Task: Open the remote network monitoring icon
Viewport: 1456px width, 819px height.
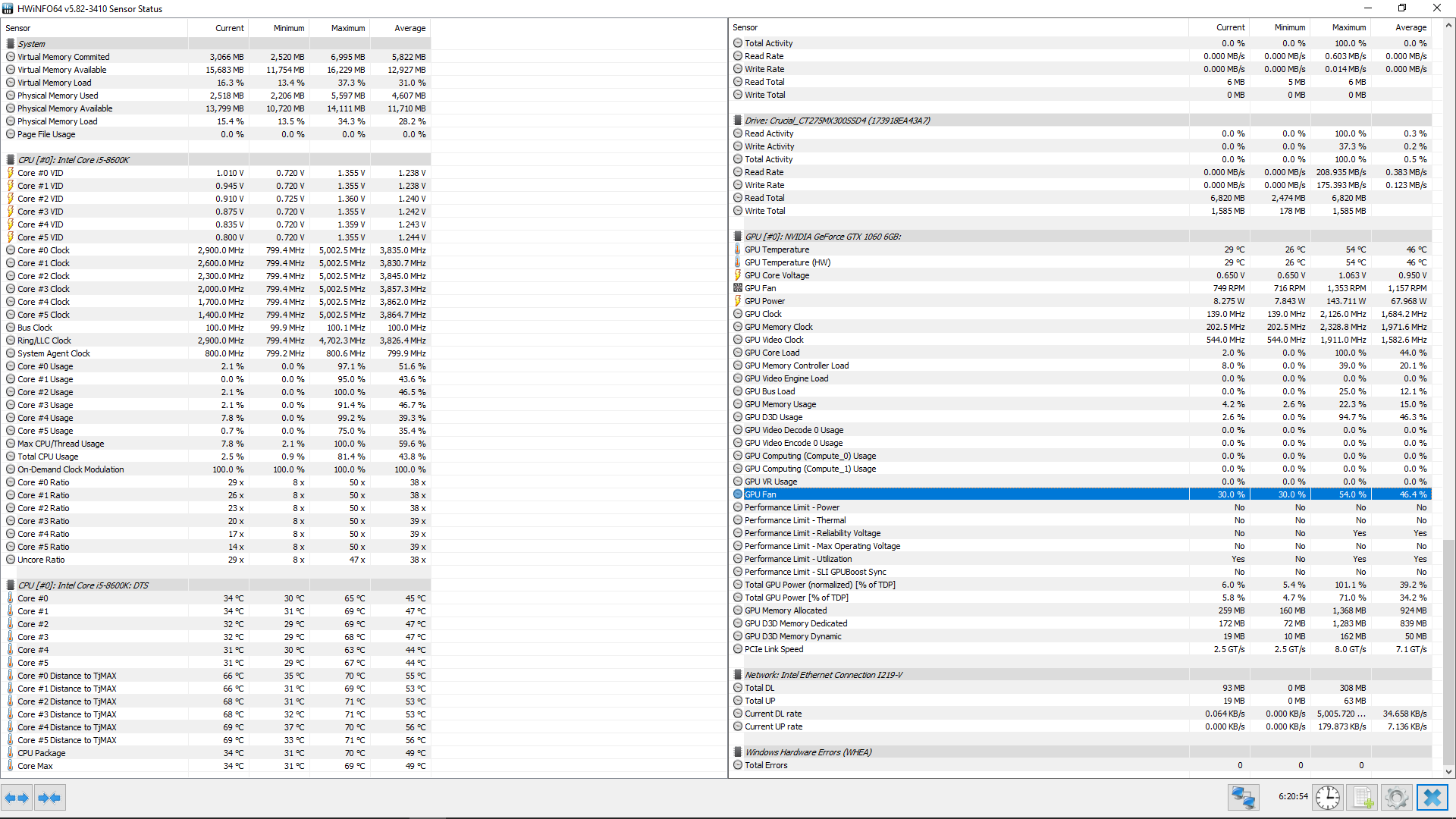Action: [1243, 798]
